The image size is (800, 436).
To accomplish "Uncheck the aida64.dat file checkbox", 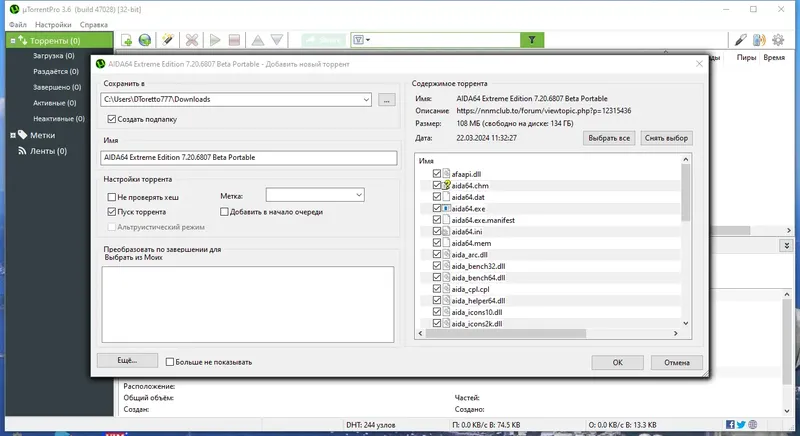I will coord(437,197).
